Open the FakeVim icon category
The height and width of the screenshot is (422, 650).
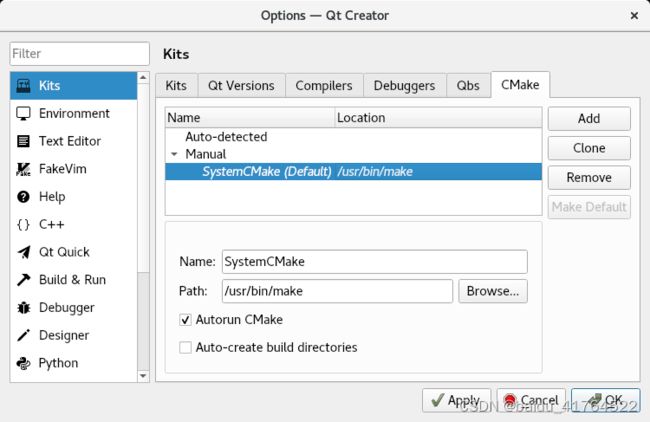point(23,169)
